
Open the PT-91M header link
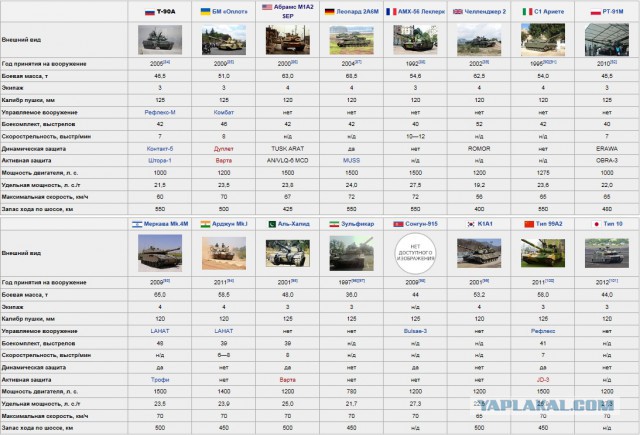pyautogui.click(x=613, y=12)
